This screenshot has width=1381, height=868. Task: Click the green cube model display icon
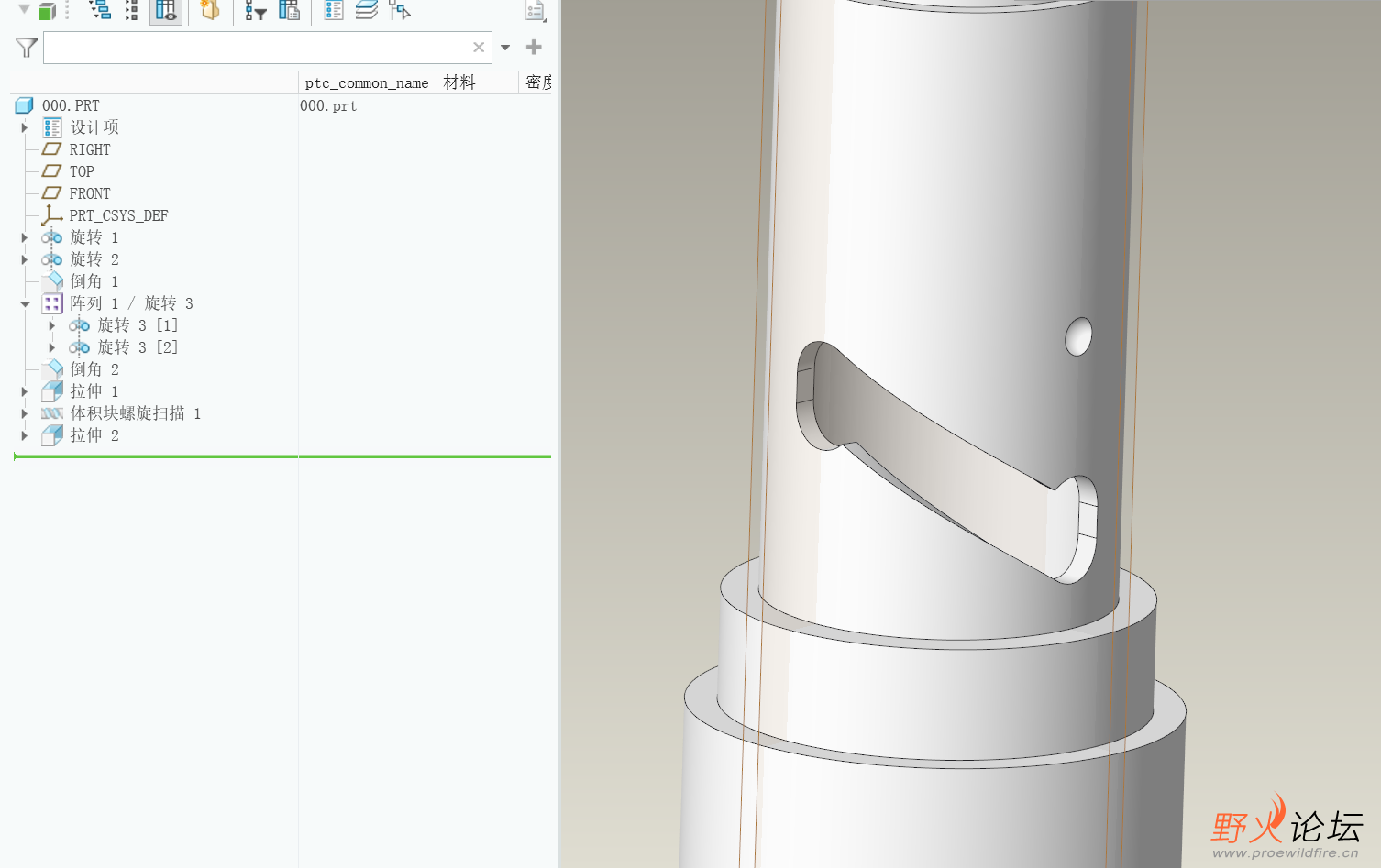pos(47,11)
